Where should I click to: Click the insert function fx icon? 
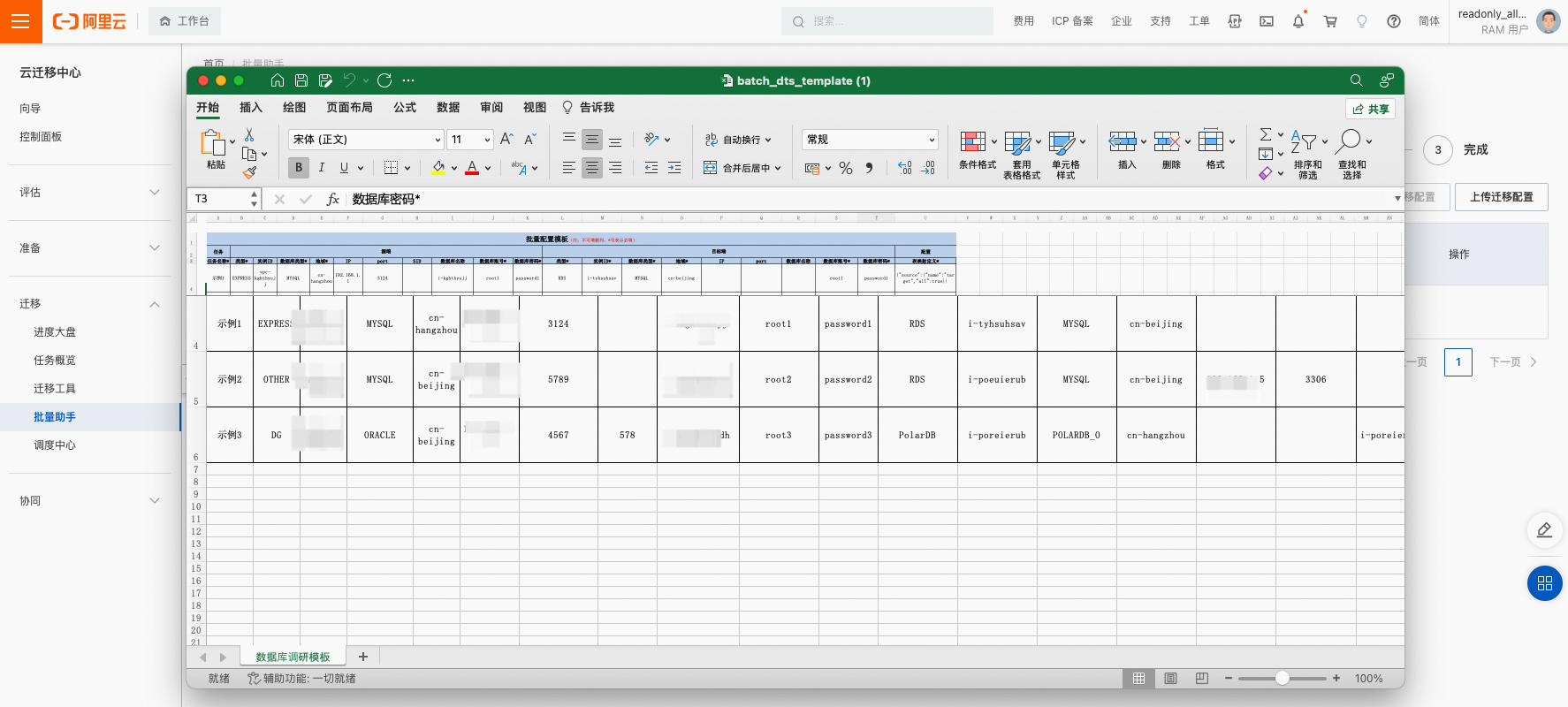332,199
